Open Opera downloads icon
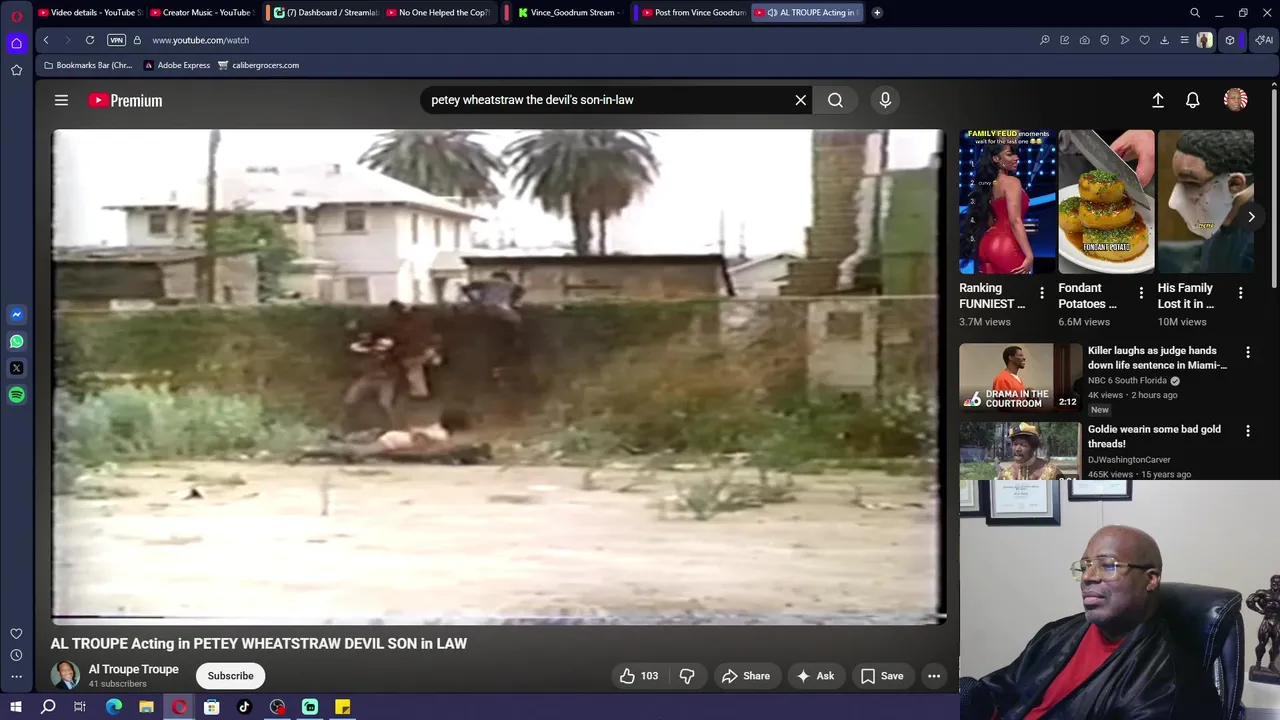The height and width of the screenshot is (720, 1280). 1164,40
